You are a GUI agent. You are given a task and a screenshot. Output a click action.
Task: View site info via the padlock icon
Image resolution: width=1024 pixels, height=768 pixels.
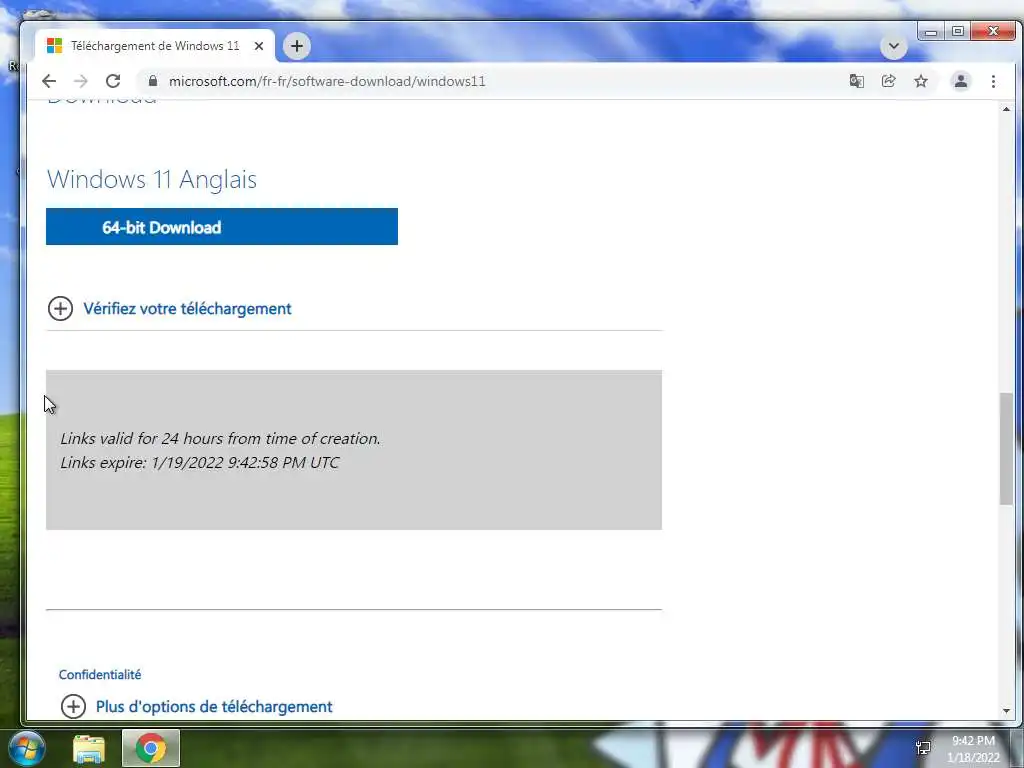click(153, 81)
